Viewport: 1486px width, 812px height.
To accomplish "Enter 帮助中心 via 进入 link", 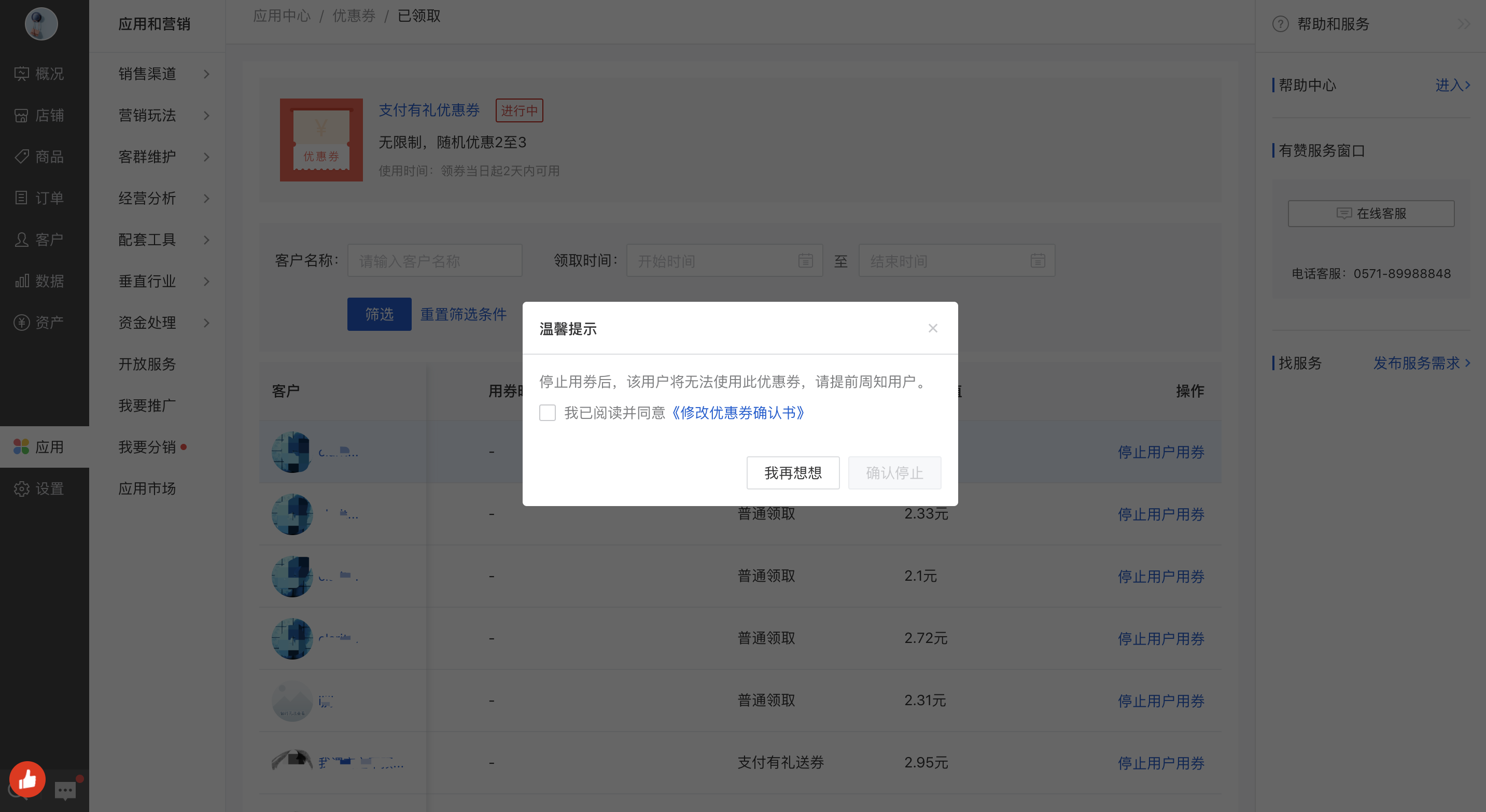I will pos(1452,85).
